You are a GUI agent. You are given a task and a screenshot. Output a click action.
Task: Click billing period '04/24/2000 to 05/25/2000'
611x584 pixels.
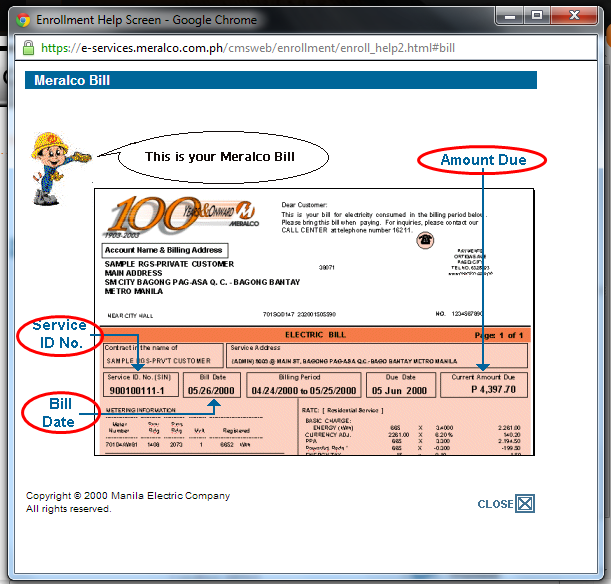click(304, 390)
